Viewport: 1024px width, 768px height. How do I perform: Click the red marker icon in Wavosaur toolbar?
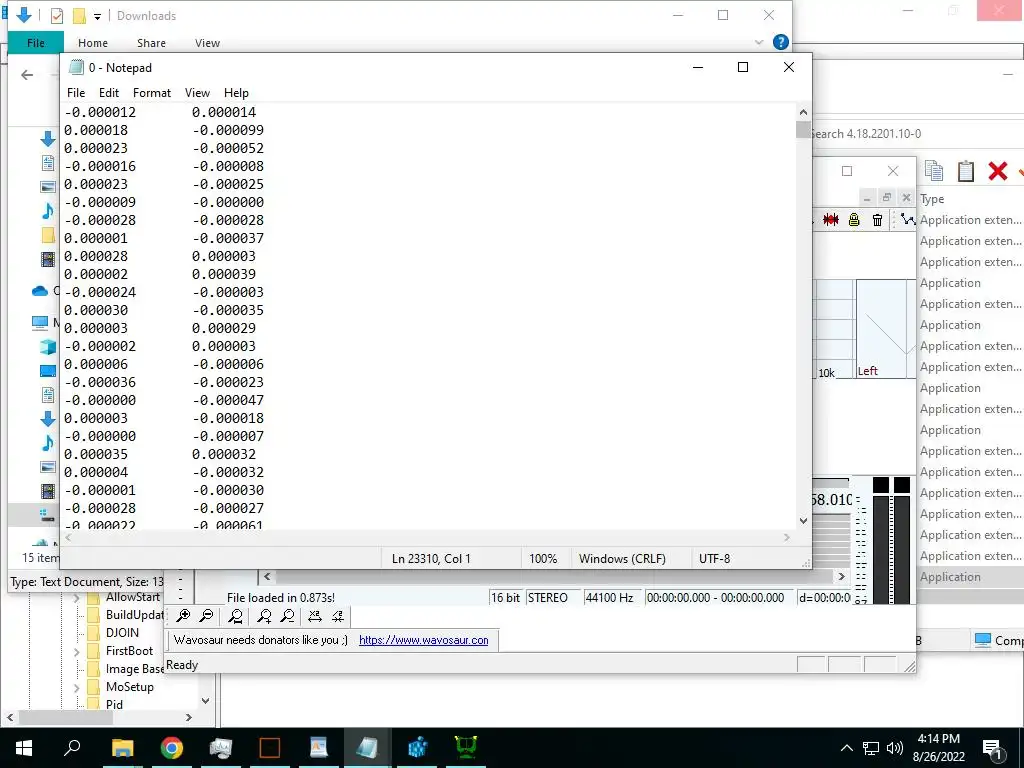tap(831, 219)
